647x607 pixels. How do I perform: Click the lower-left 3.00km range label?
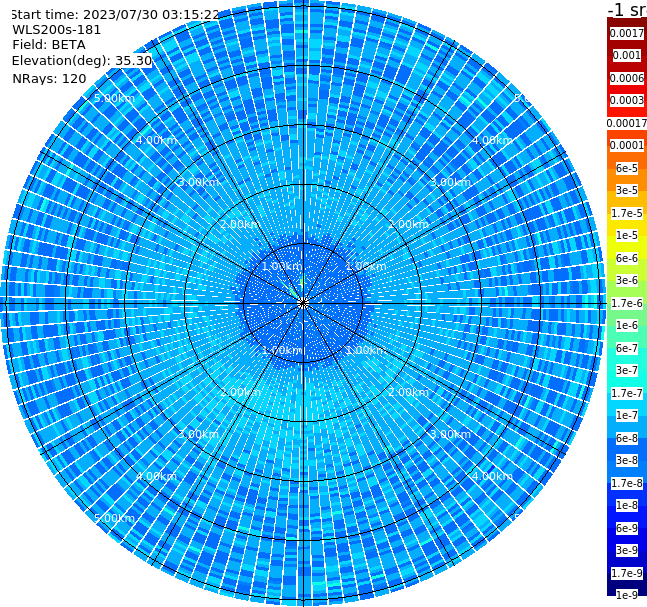point(198,434)
